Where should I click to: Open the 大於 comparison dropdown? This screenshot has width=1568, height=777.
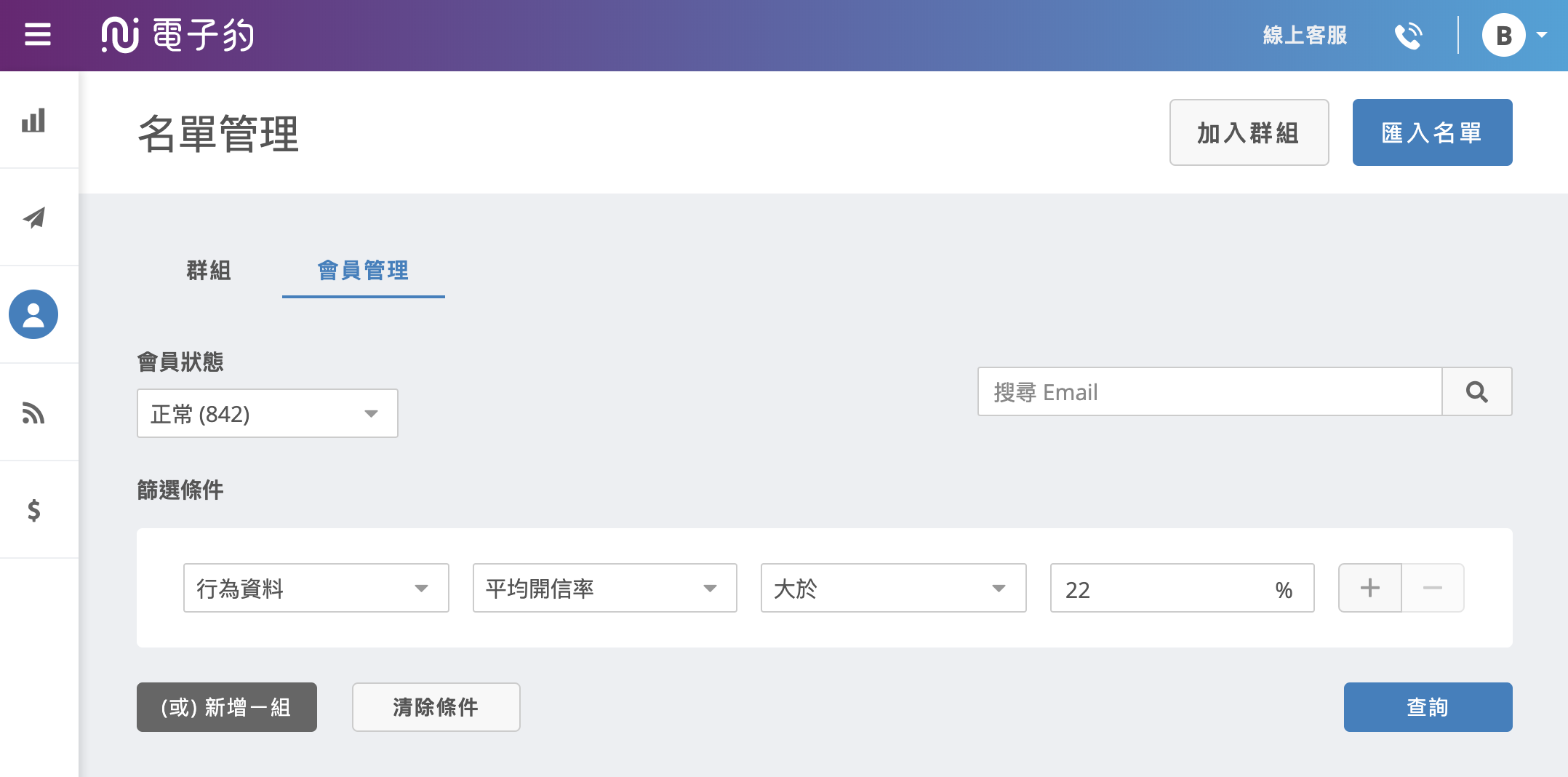pyautogui.click(x=893, y=588)
